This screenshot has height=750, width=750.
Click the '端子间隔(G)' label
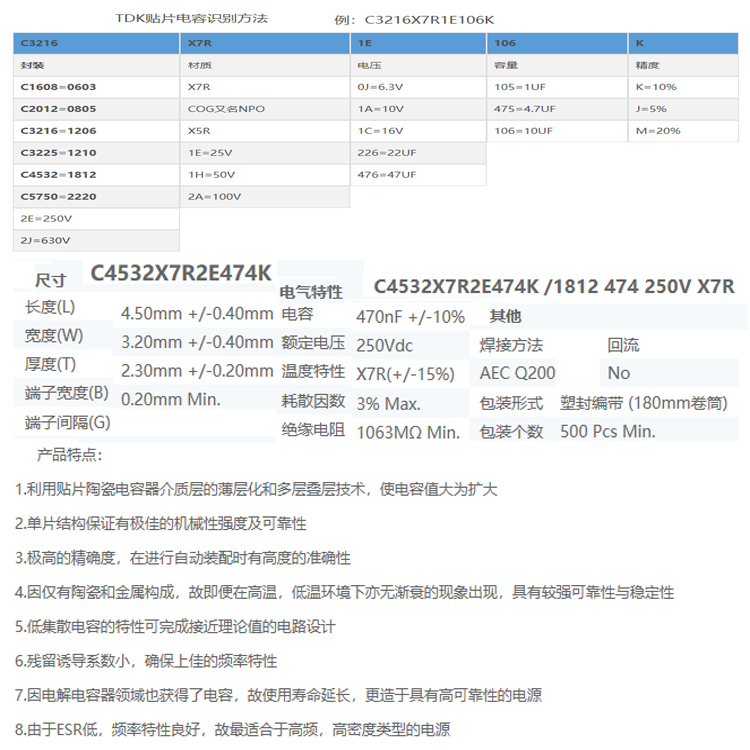67,422
